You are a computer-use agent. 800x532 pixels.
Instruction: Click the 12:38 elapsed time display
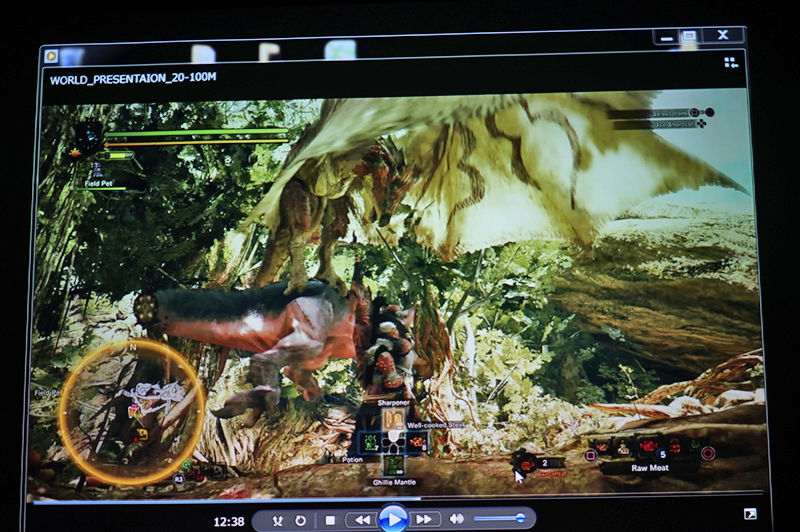pos(229,521)
